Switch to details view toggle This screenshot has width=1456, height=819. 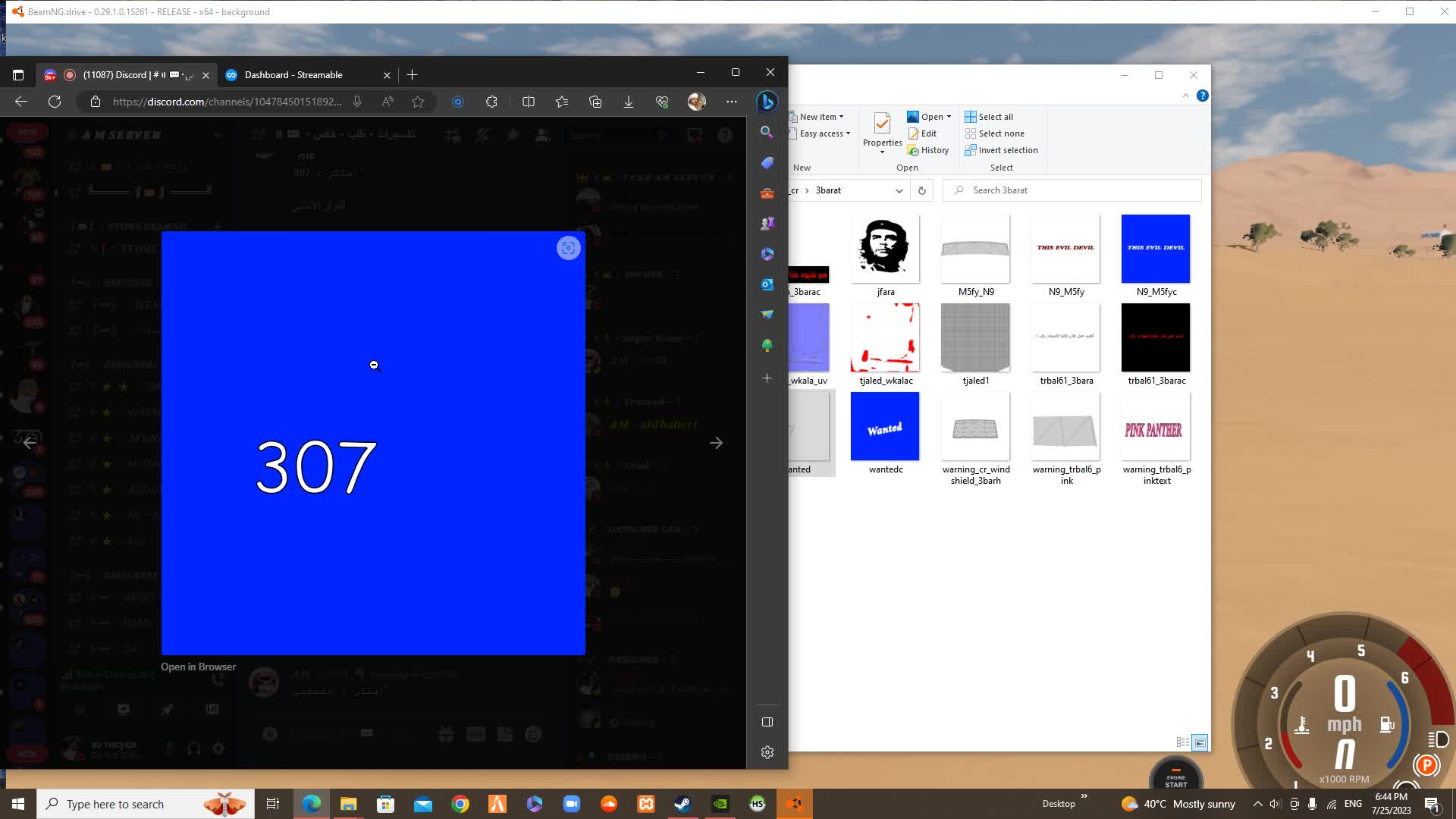click(x=1182, y=742)
